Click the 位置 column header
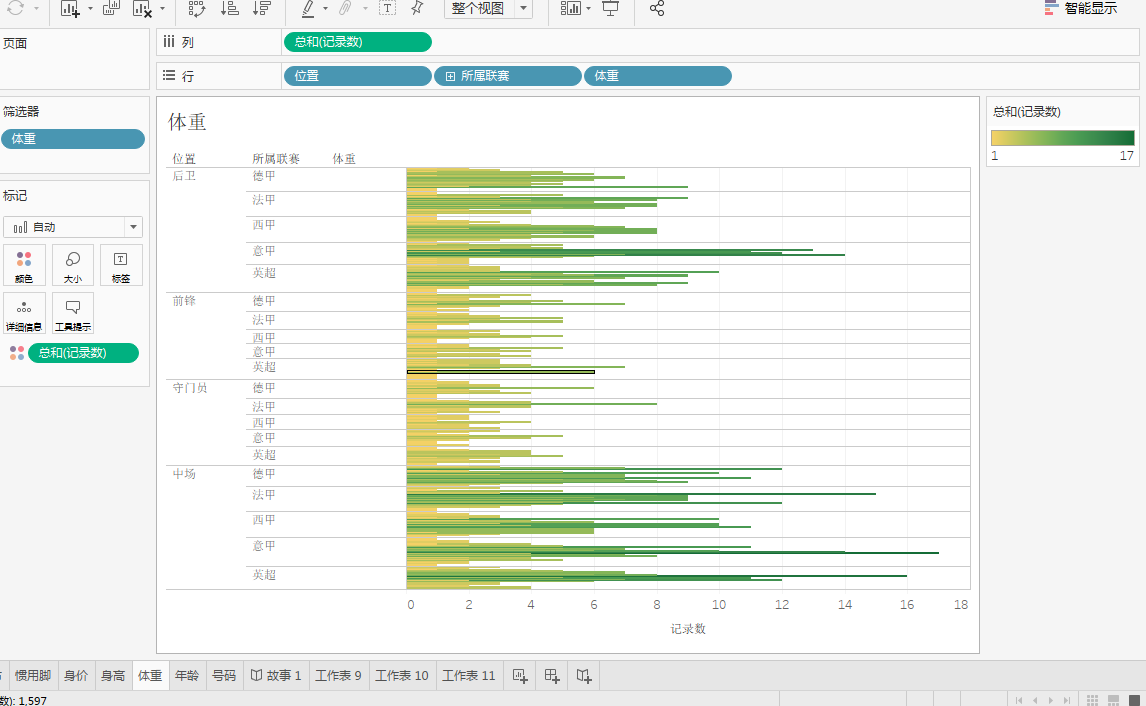This screenshot has width=1146, height=706. (x=184, y=159)
